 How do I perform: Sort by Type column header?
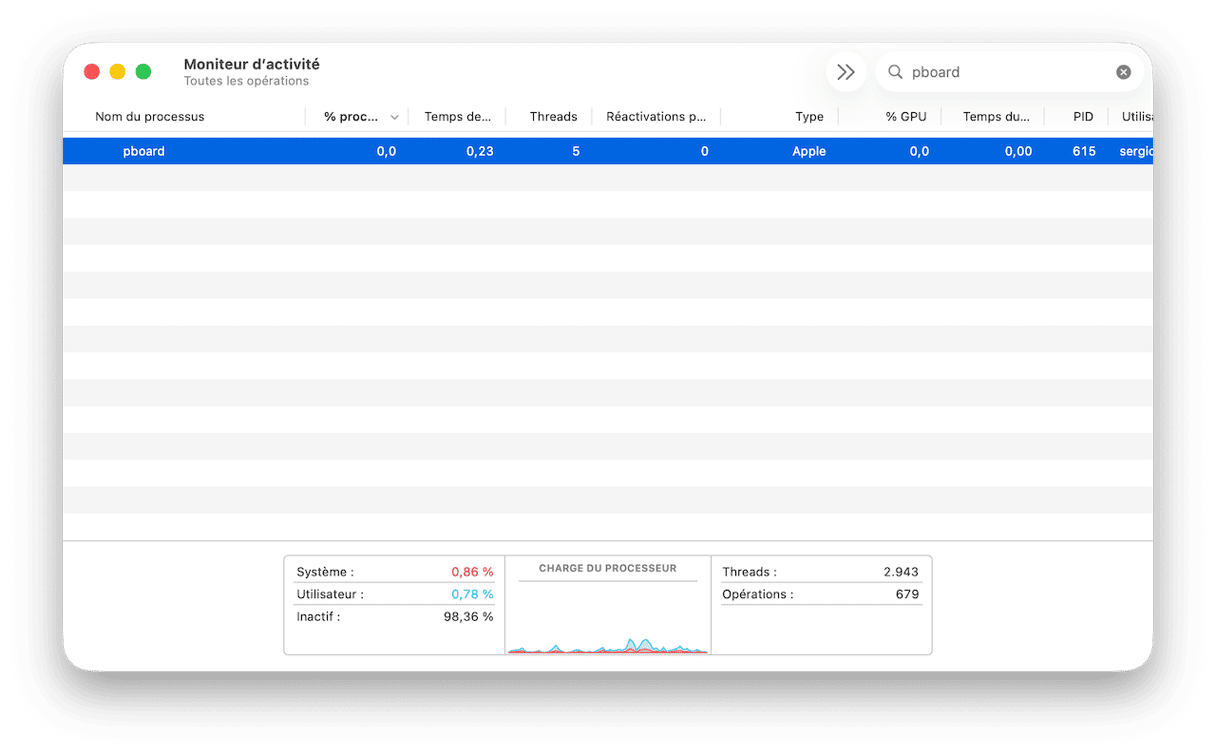click(809, 117)
